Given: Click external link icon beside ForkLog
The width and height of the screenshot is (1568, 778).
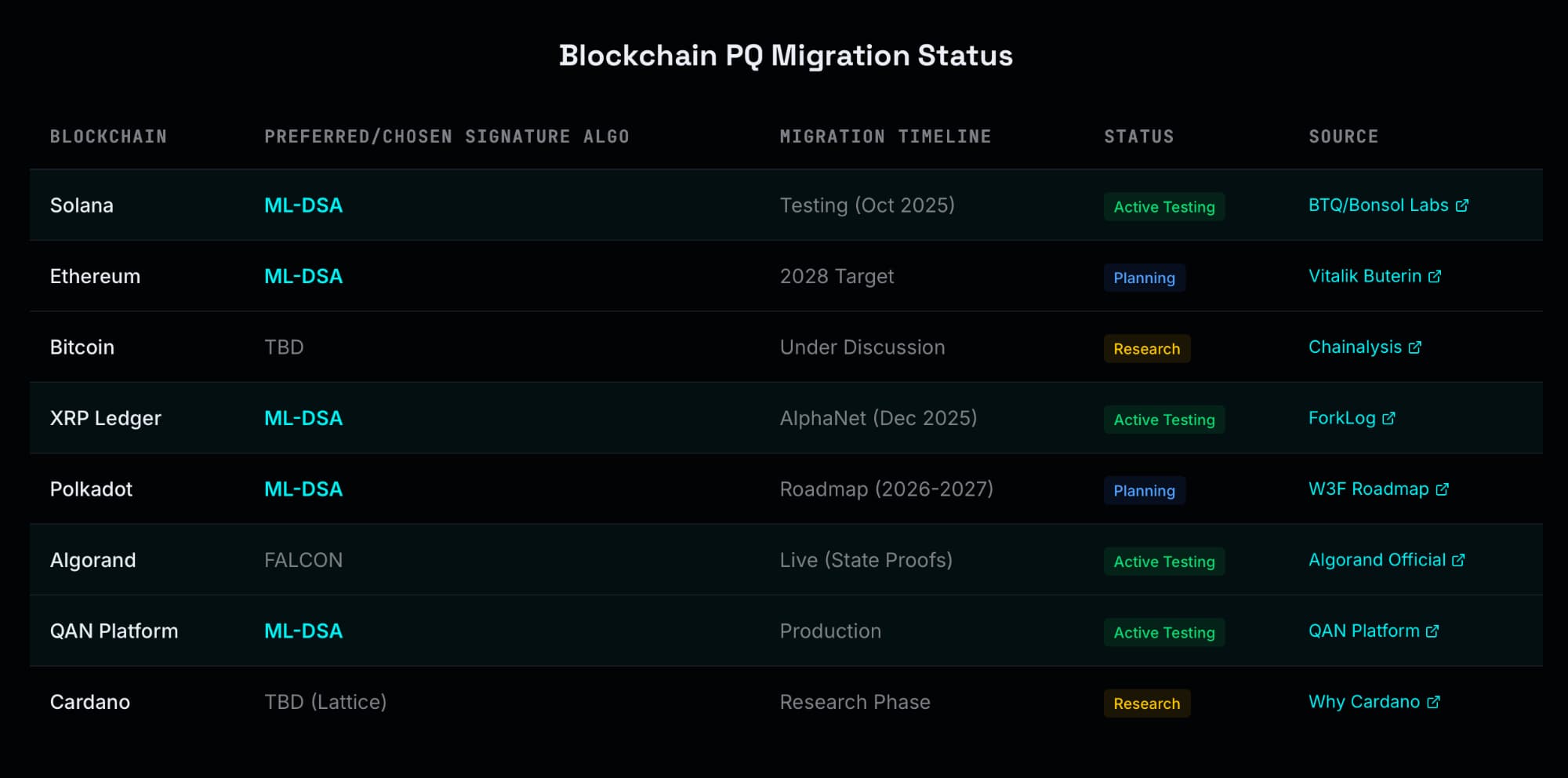Looking at the screenshot, I should click(x=1388, y=419).
